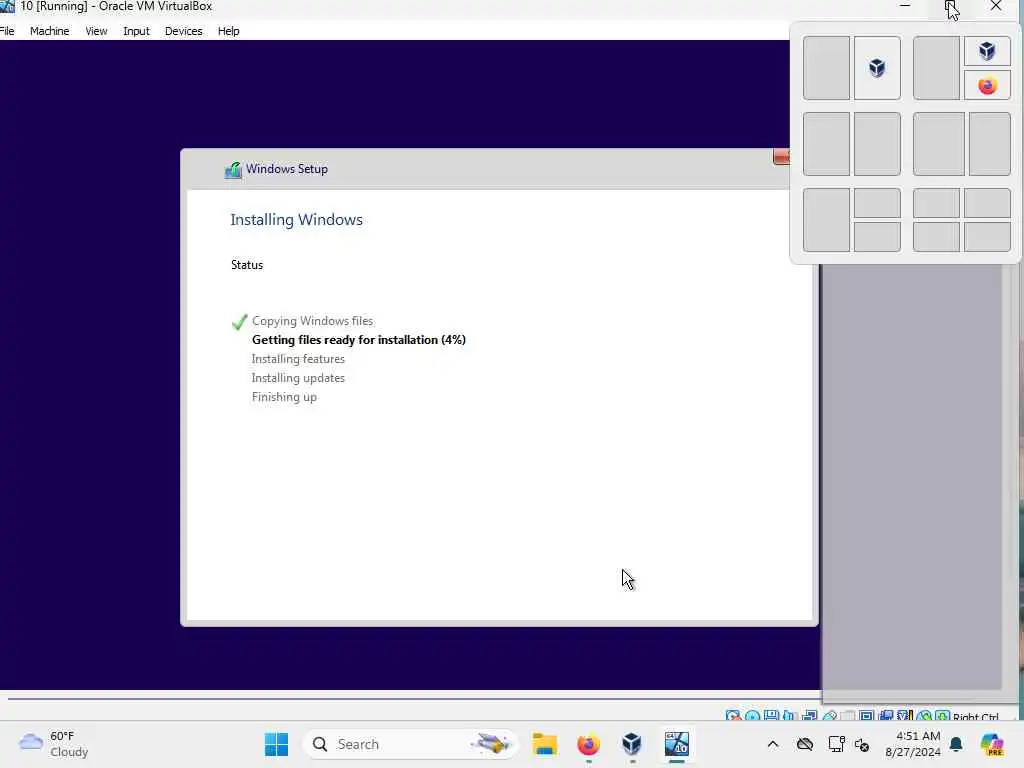Snap window to tall zone showing VirtualBox icon

[x=877, y=68]
